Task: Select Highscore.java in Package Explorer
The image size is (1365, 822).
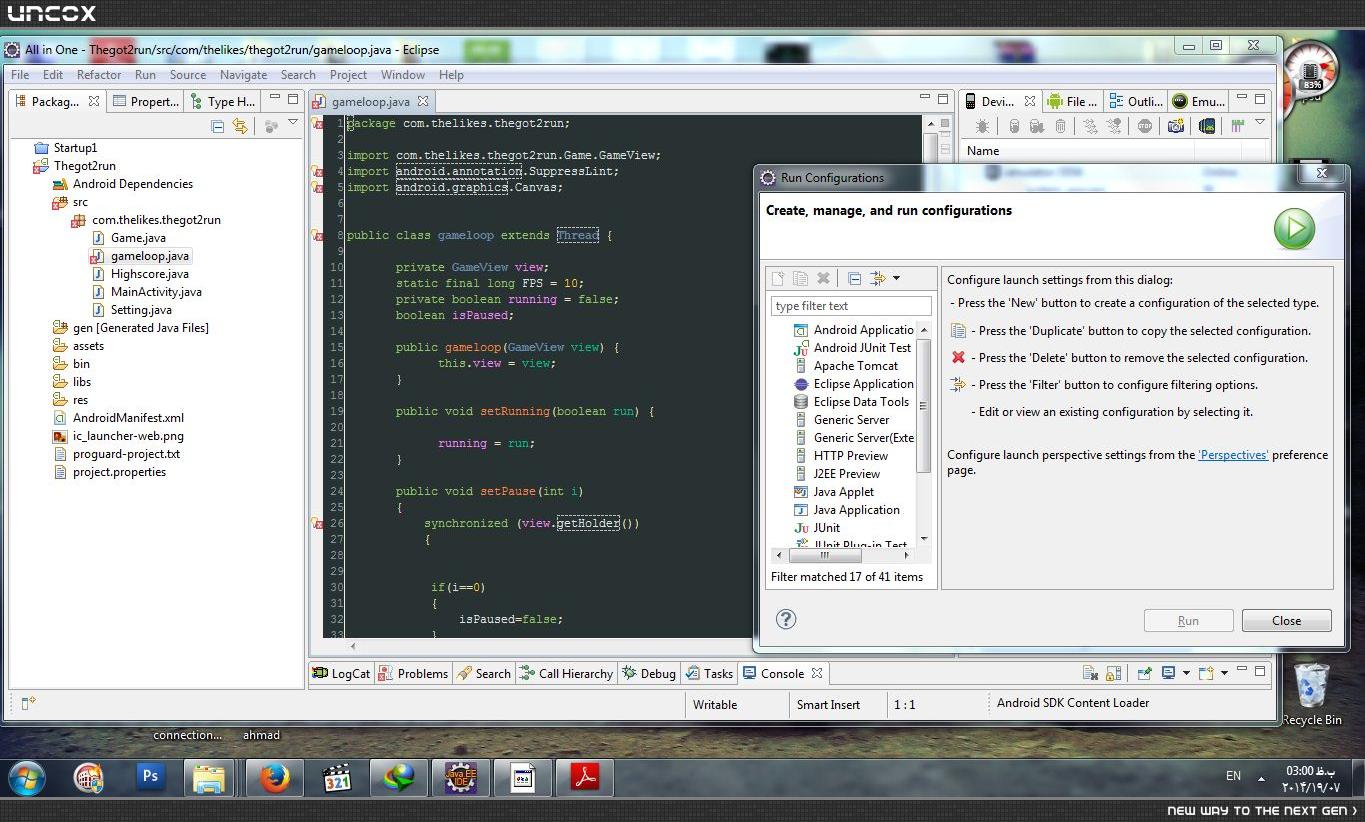Action: (141, 273)
